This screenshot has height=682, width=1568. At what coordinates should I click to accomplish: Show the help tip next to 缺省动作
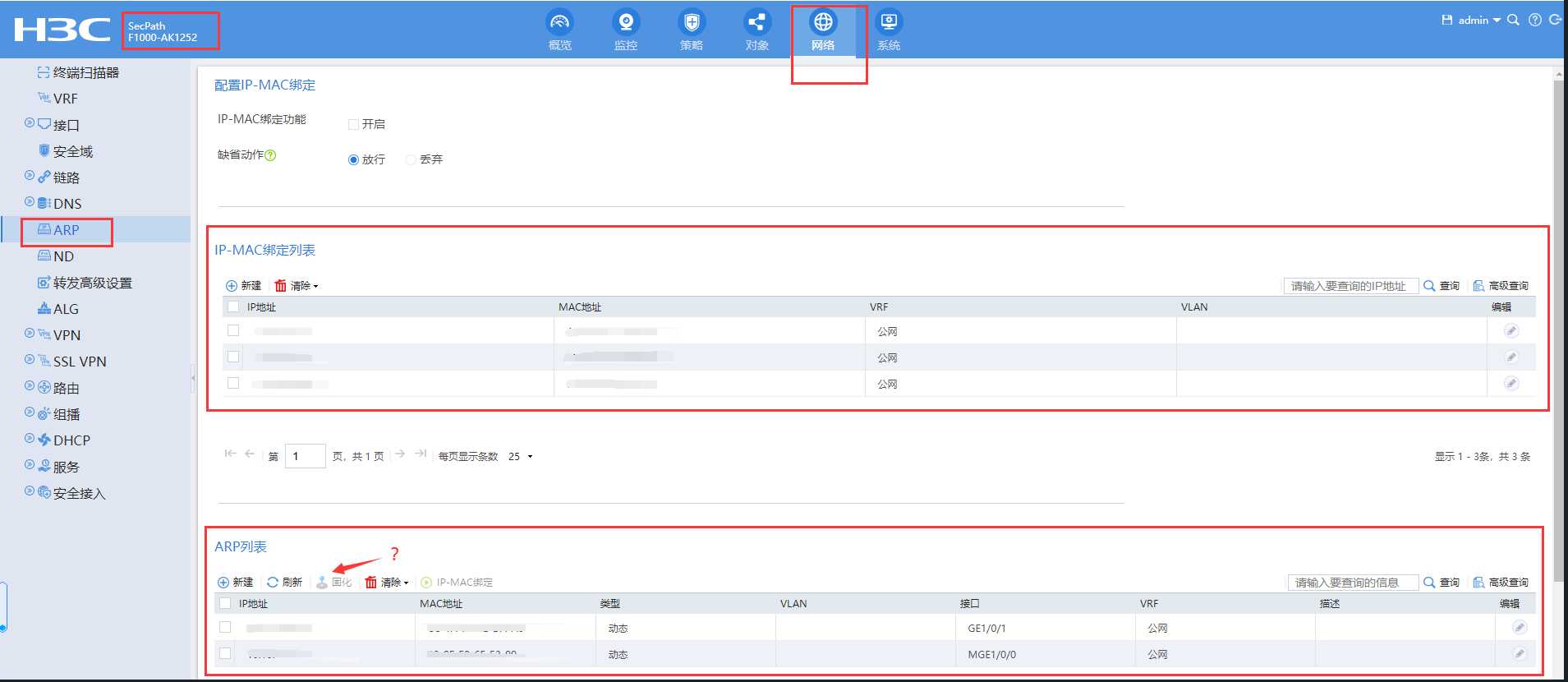pyautogui.click(x=271, y=155)
